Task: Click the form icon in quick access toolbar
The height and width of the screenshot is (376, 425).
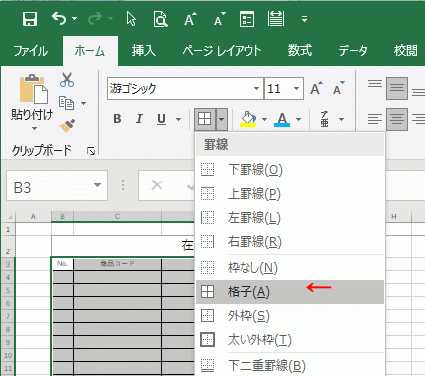Action: click(x=247, y=19)
